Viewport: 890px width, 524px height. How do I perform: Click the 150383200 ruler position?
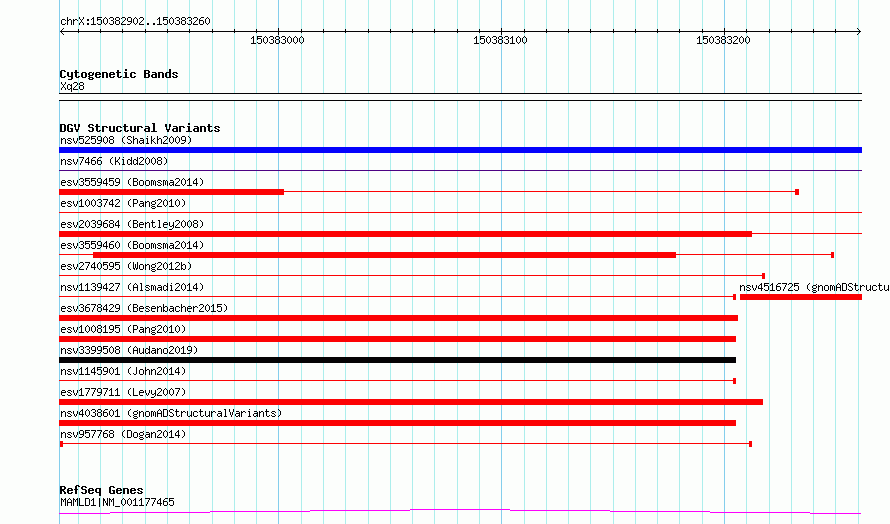(723, 40)
